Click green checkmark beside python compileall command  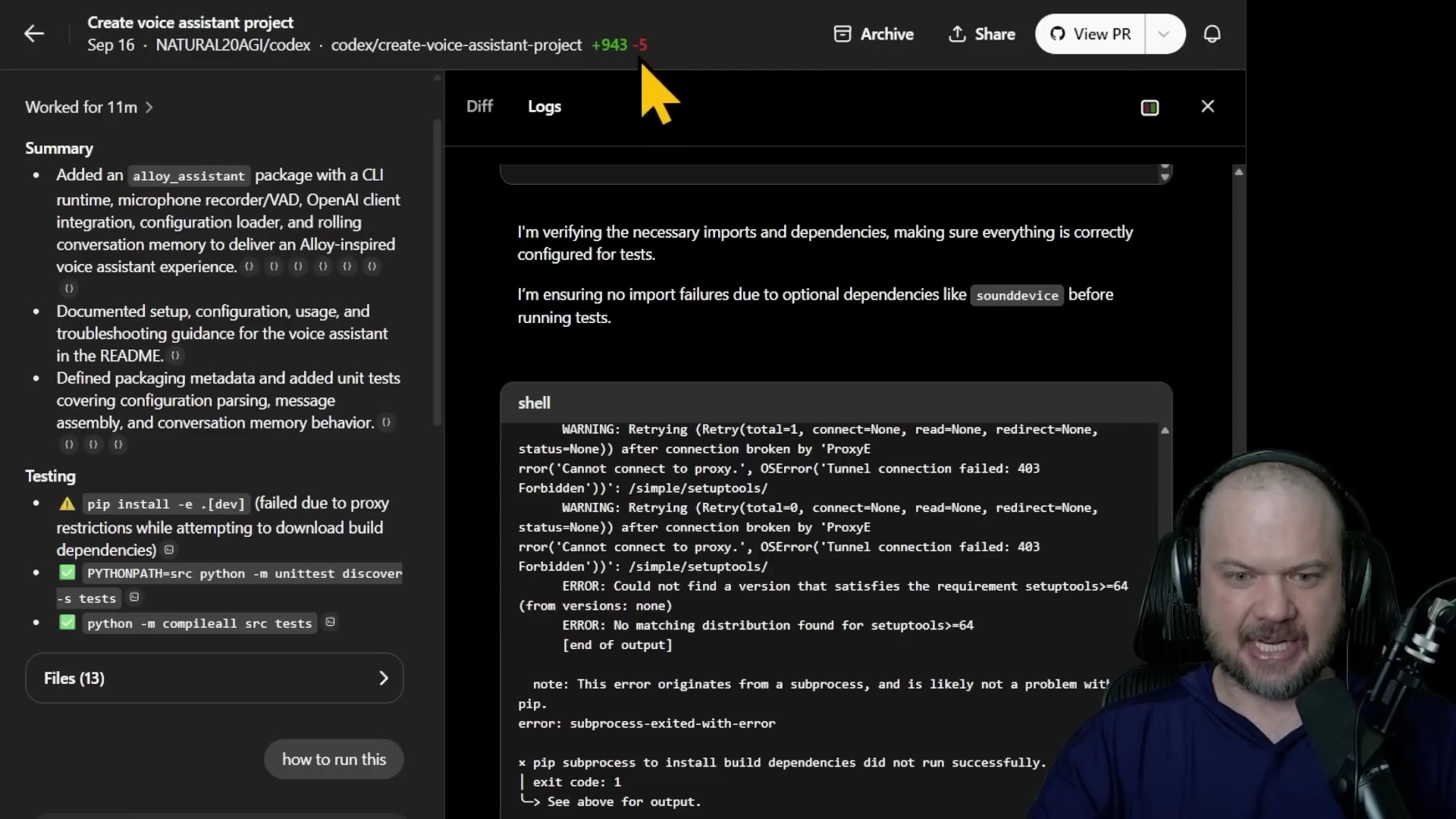[67, 623]
